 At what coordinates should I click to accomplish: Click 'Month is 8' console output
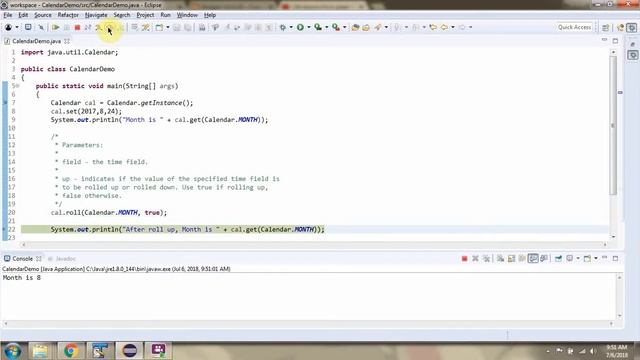[x=22, y=278]
